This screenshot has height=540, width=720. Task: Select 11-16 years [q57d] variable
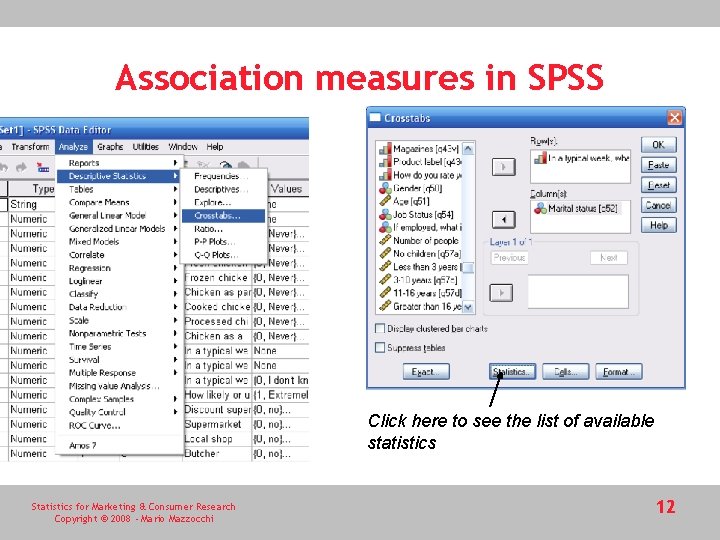point(419,293)
